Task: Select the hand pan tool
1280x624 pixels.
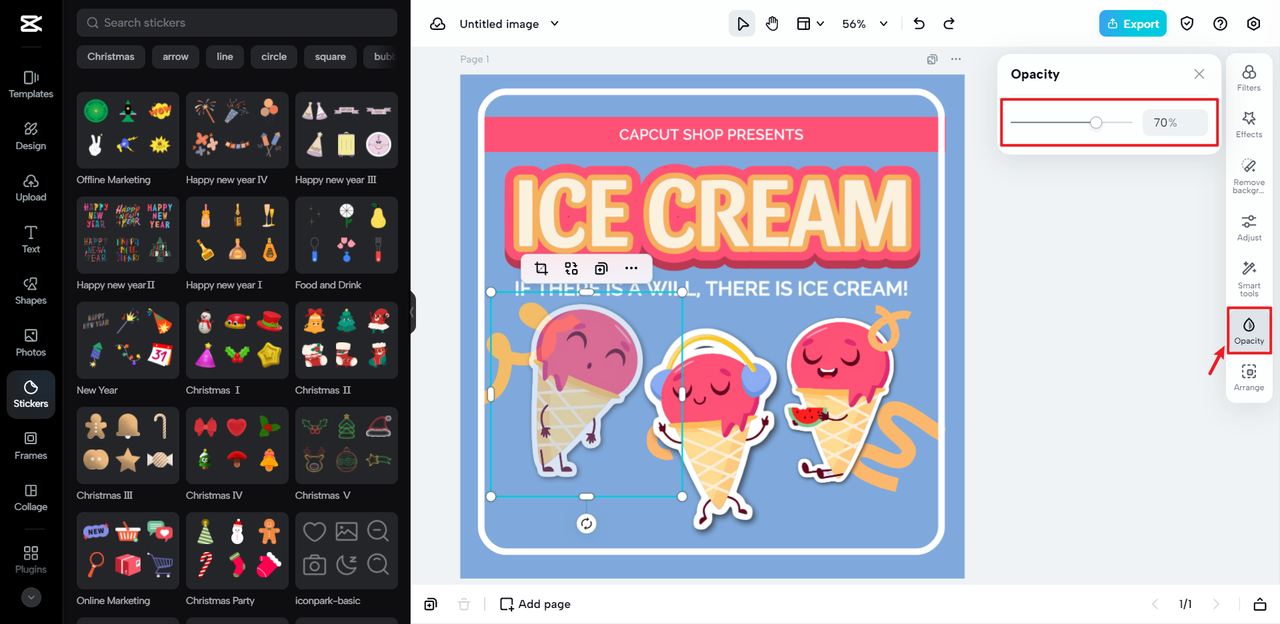Action: [x=772, y=24]
